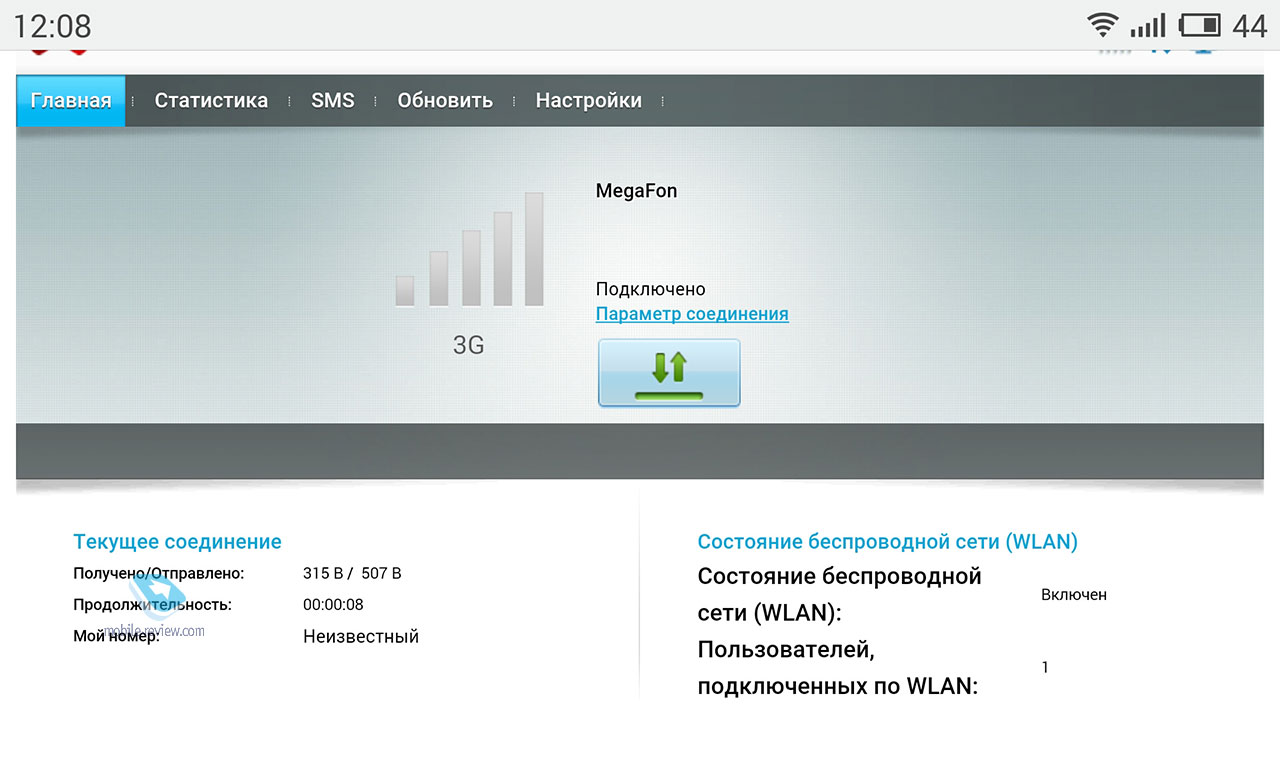1280x768 pixels.
Task: Click the connect/disconnect arrows button
Action: pyautogui.click(x=669, y=373)
